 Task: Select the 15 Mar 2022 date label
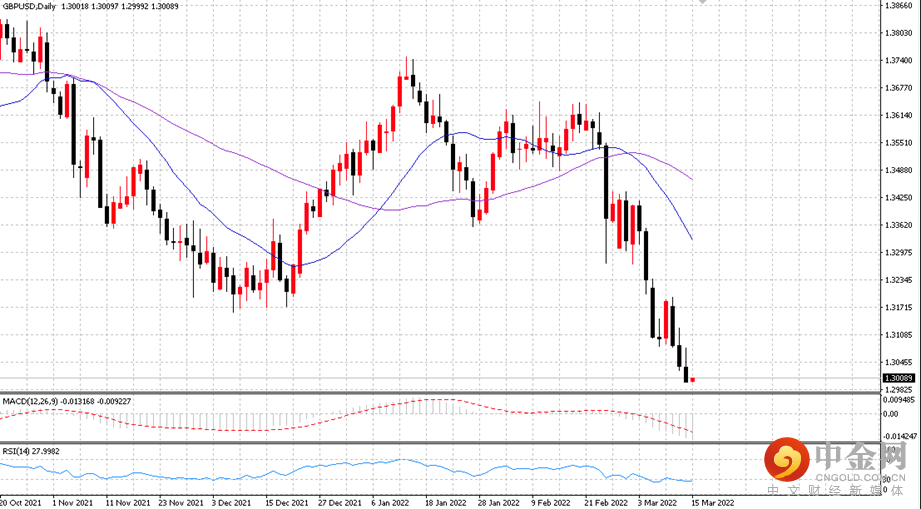pyautogui.click(x=712, y=503)
